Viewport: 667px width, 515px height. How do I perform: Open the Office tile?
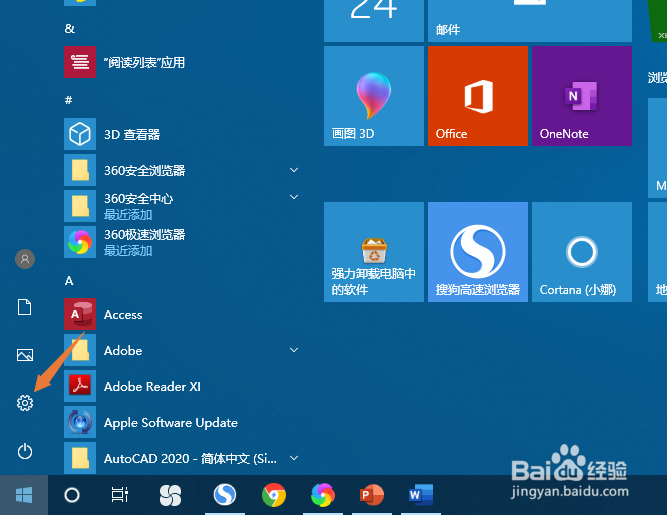point(478,96)
